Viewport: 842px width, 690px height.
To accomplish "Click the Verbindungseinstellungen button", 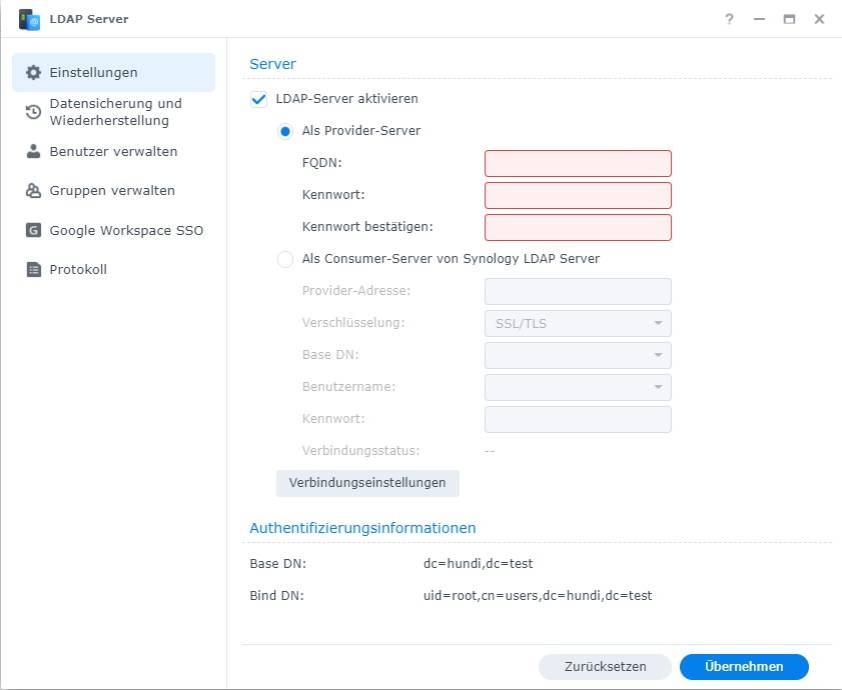I will 367,483.
